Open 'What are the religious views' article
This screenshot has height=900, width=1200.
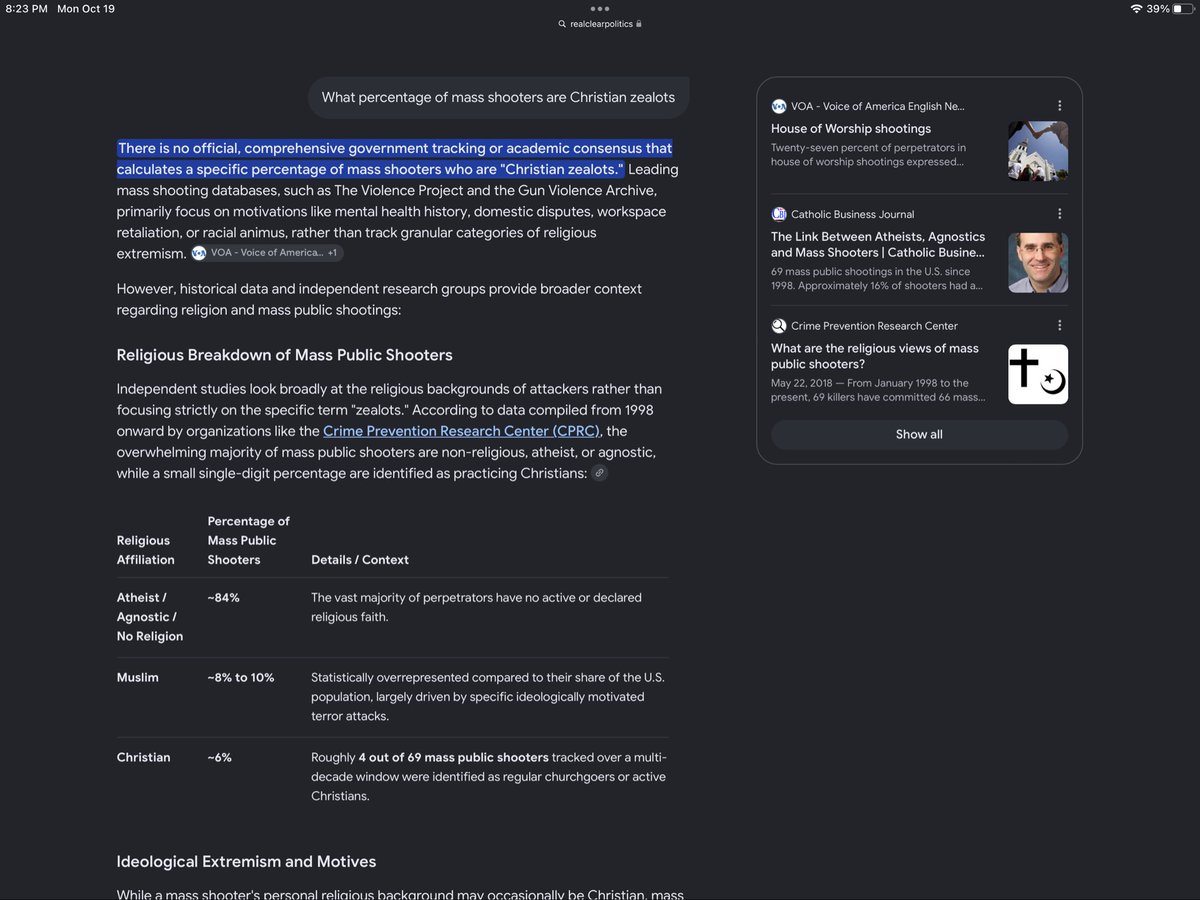click(875, 356)
